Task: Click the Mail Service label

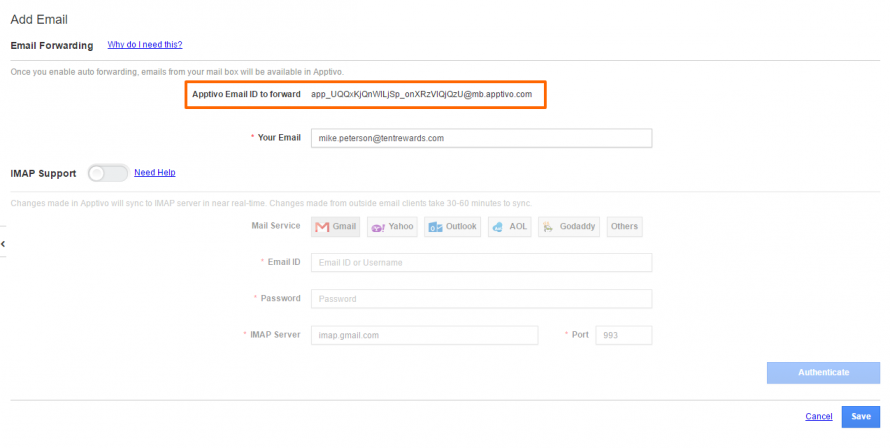Action: (276, 225)
